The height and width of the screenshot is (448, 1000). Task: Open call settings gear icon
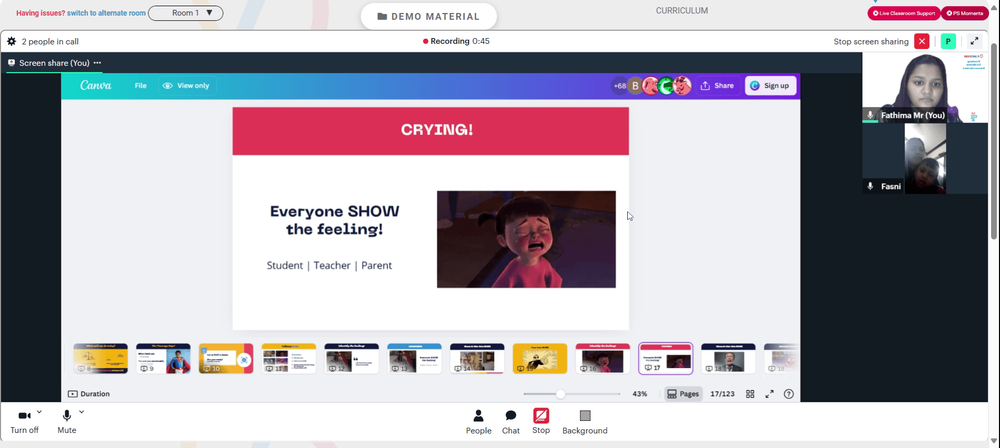(11, 41)
